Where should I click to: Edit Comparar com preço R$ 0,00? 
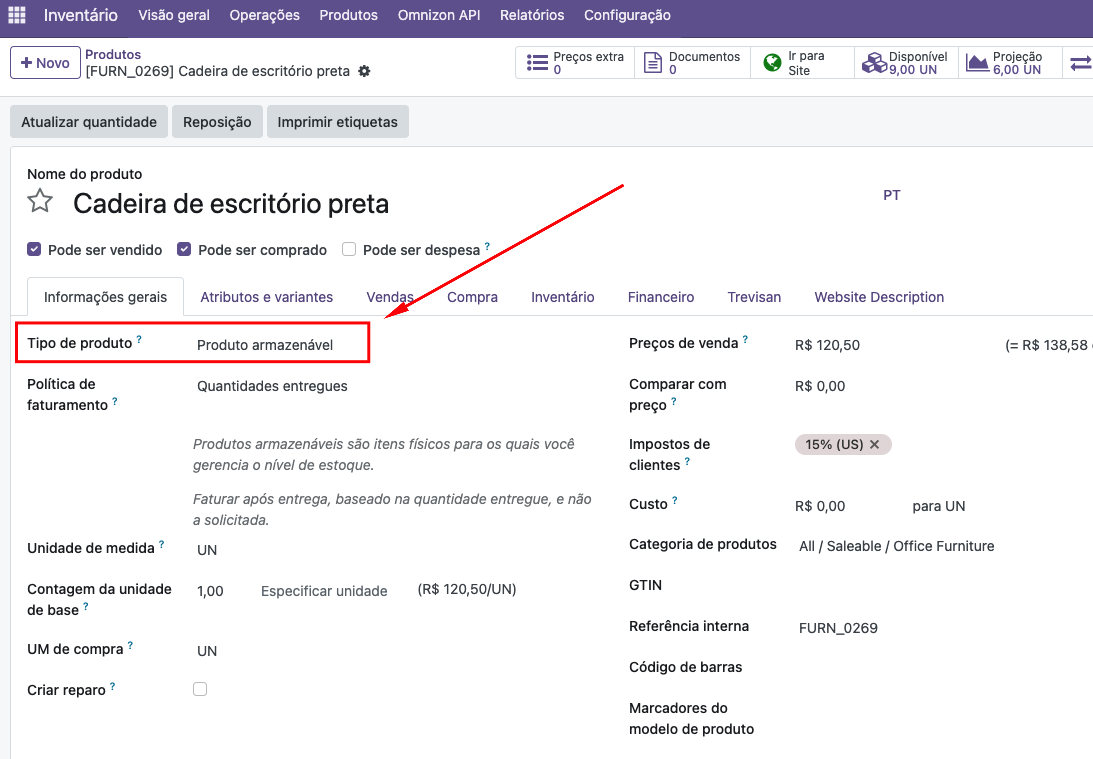(x=820, y=386)
